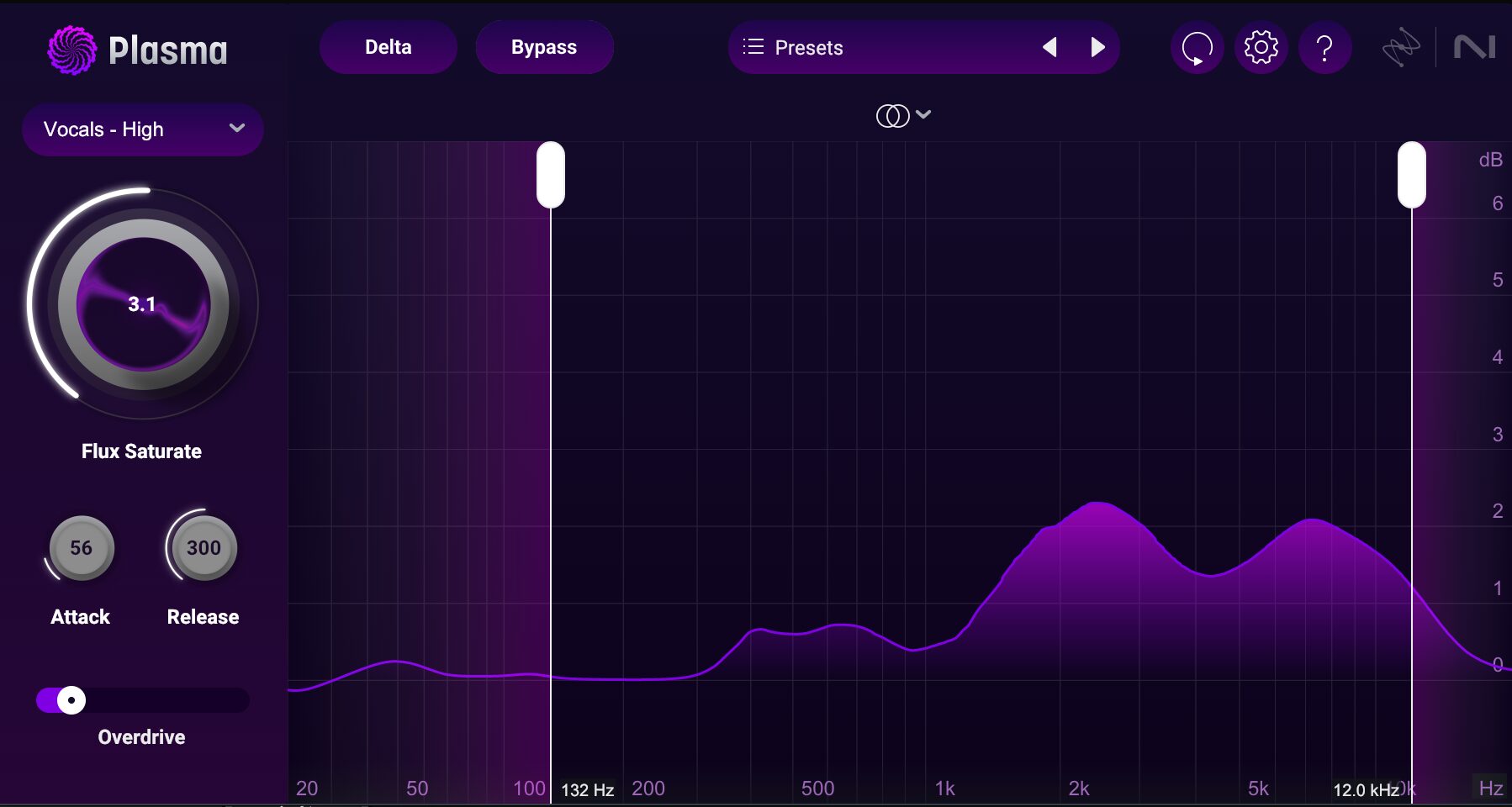Click the Plasma swirl logo icon
Image resolution: width=1512 pixels, height=807 pixels.
tap(72, 50)
